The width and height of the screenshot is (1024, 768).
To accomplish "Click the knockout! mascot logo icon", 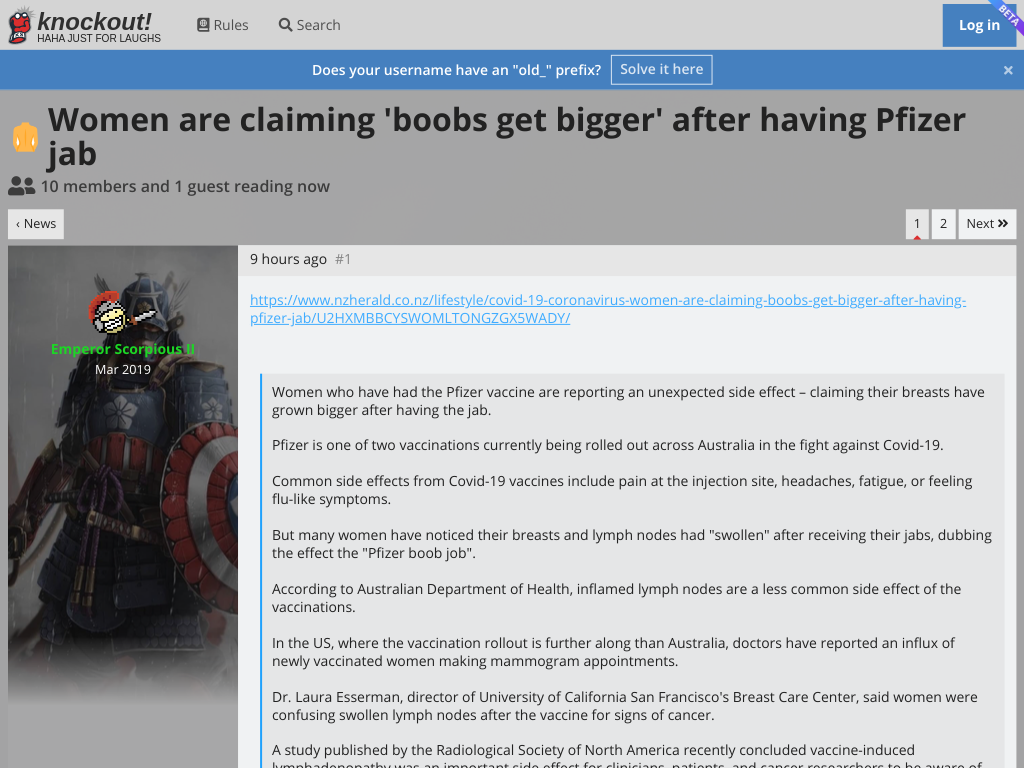I will [20, 25].
